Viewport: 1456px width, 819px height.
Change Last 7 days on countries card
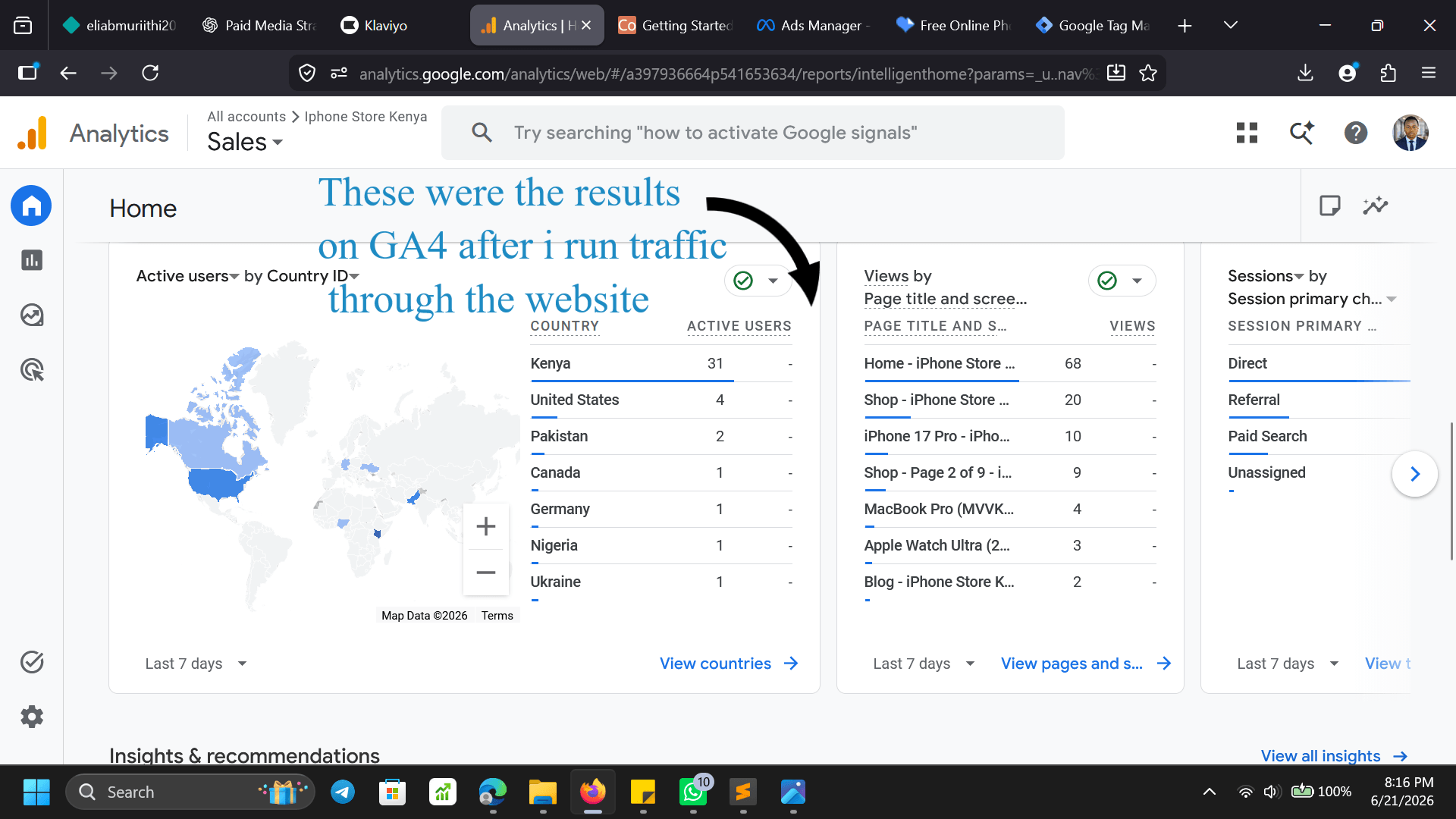tap(196, 664)
